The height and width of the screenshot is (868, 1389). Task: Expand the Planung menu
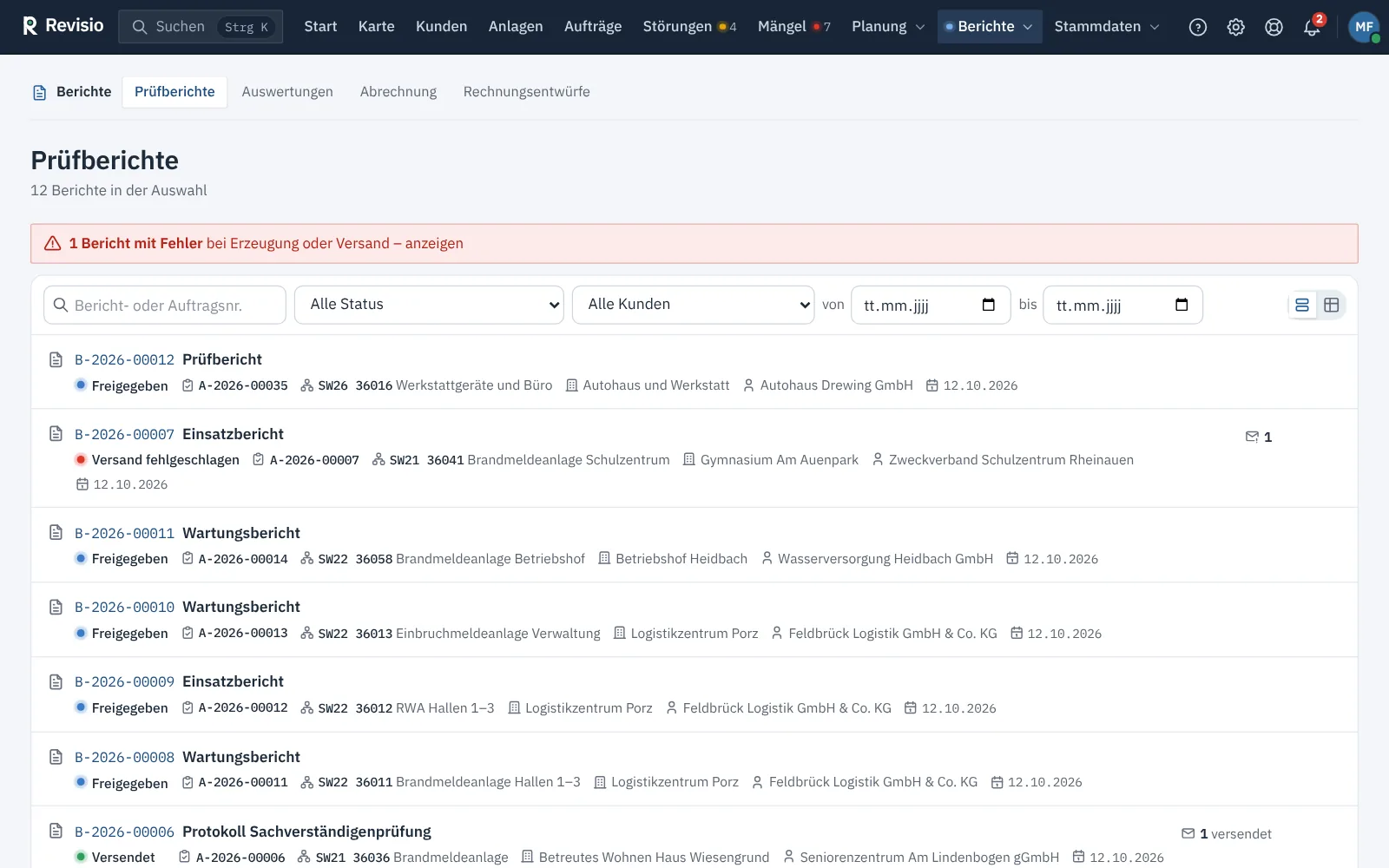pos(888,27)
